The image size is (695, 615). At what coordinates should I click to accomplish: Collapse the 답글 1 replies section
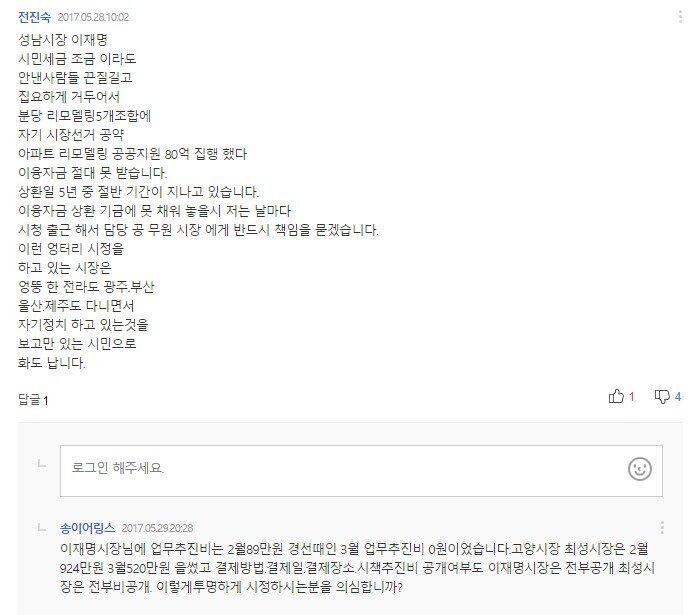point(33,400)
